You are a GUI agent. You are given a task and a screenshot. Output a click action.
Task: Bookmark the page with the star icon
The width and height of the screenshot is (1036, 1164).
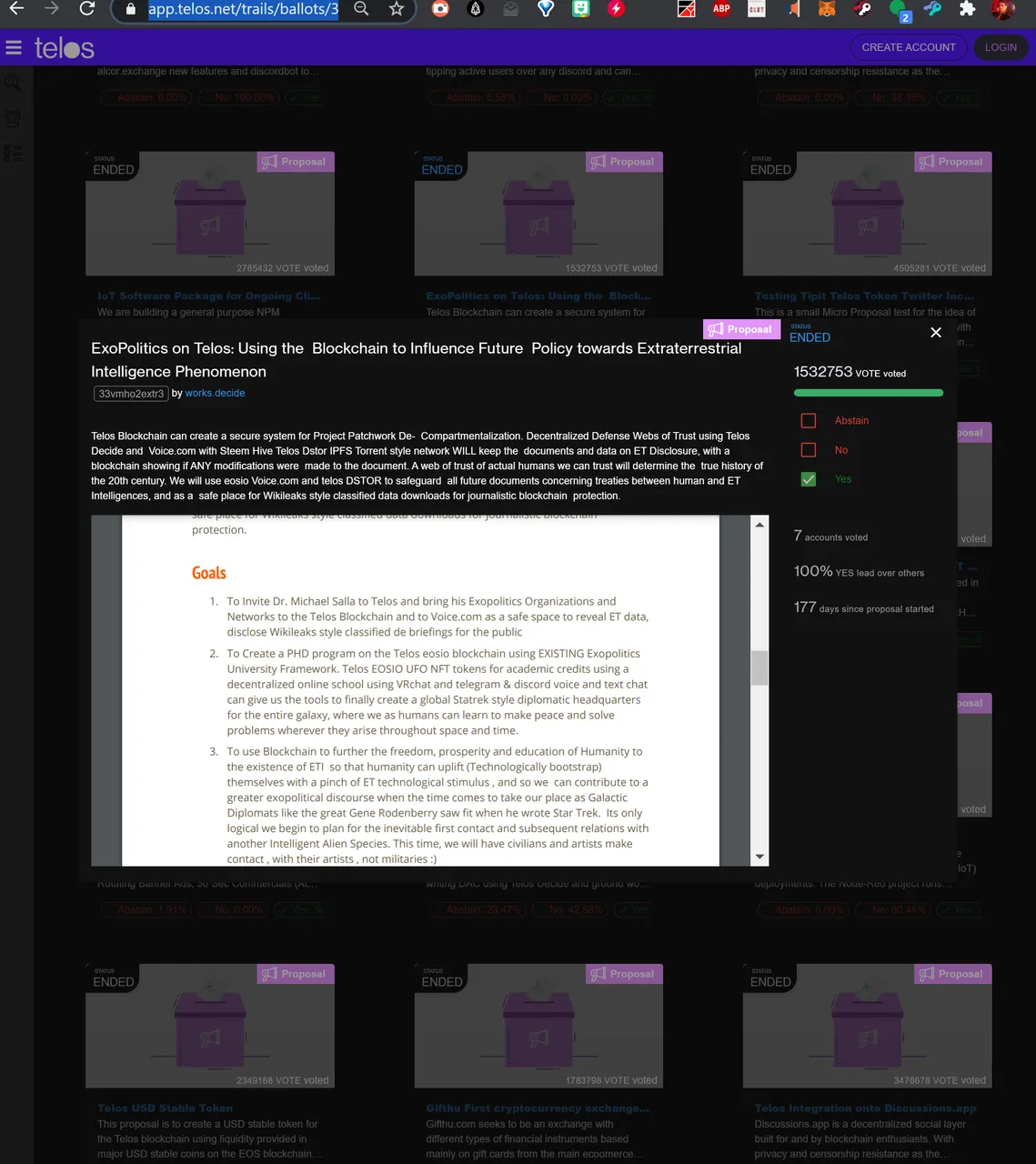397,8
